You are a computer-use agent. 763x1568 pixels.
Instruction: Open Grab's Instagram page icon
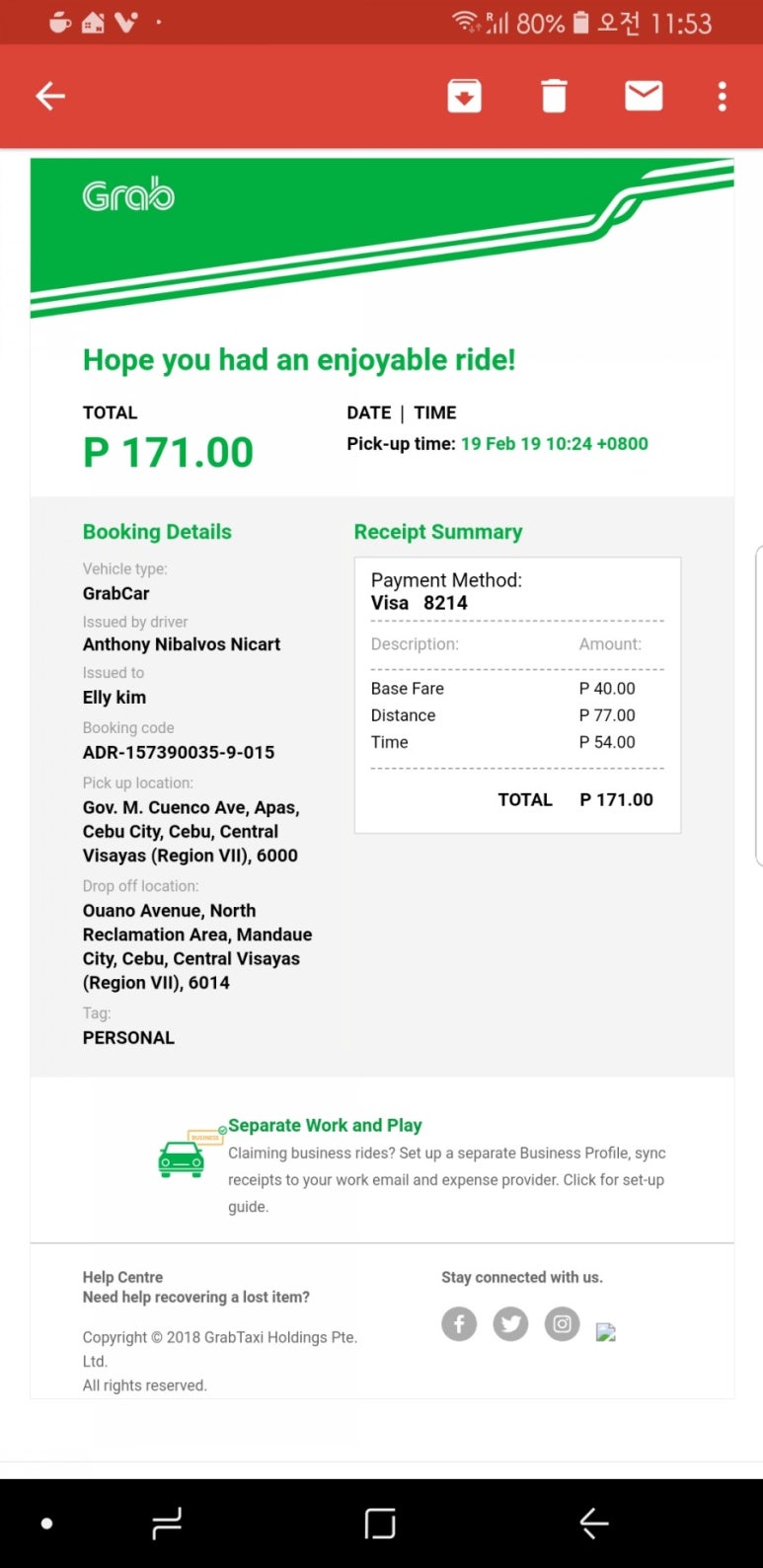(x=562, y=1323)
